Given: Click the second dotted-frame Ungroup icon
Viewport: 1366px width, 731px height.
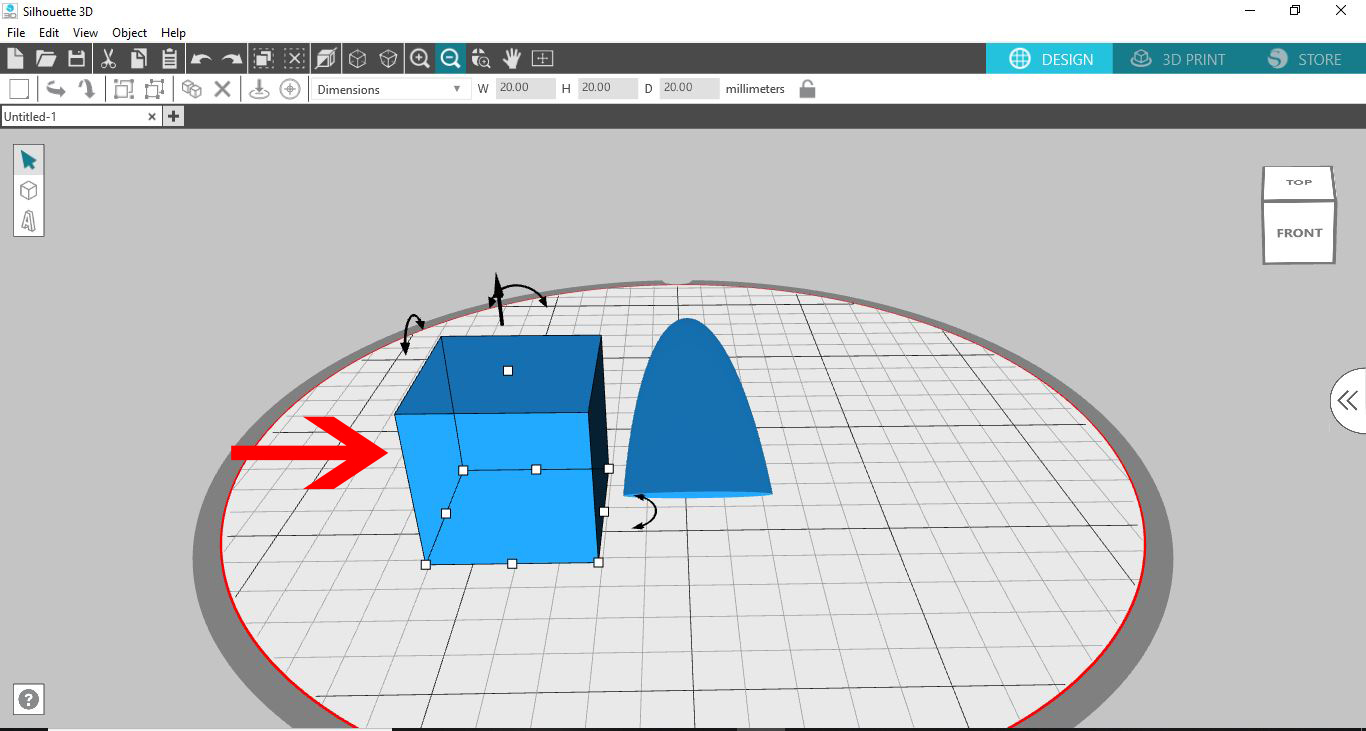Looking at the screenshot, I should (154, 89).
